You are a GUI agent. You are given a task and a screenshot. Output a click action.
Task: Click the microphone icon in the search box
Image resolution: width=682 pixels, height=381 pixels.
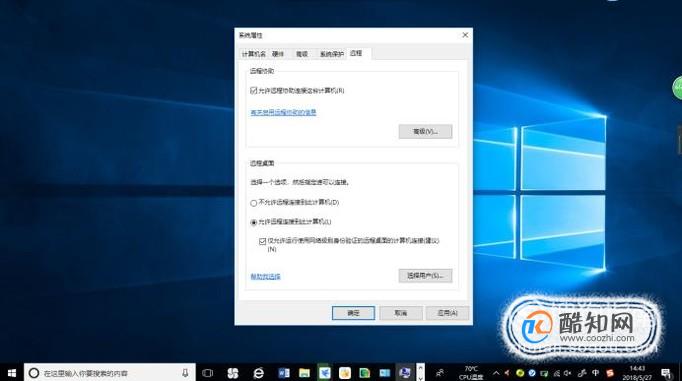[x=185, y=373]
